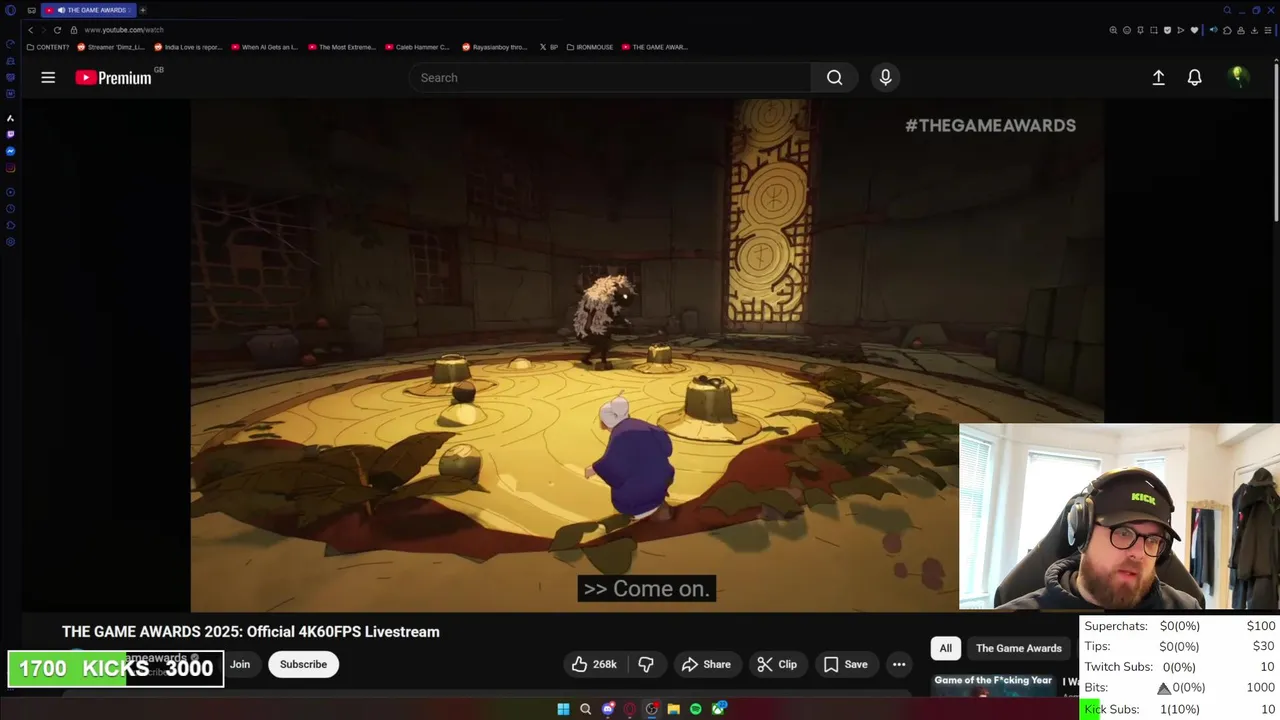Open THE GAME AWAR... bookmark

655,47
